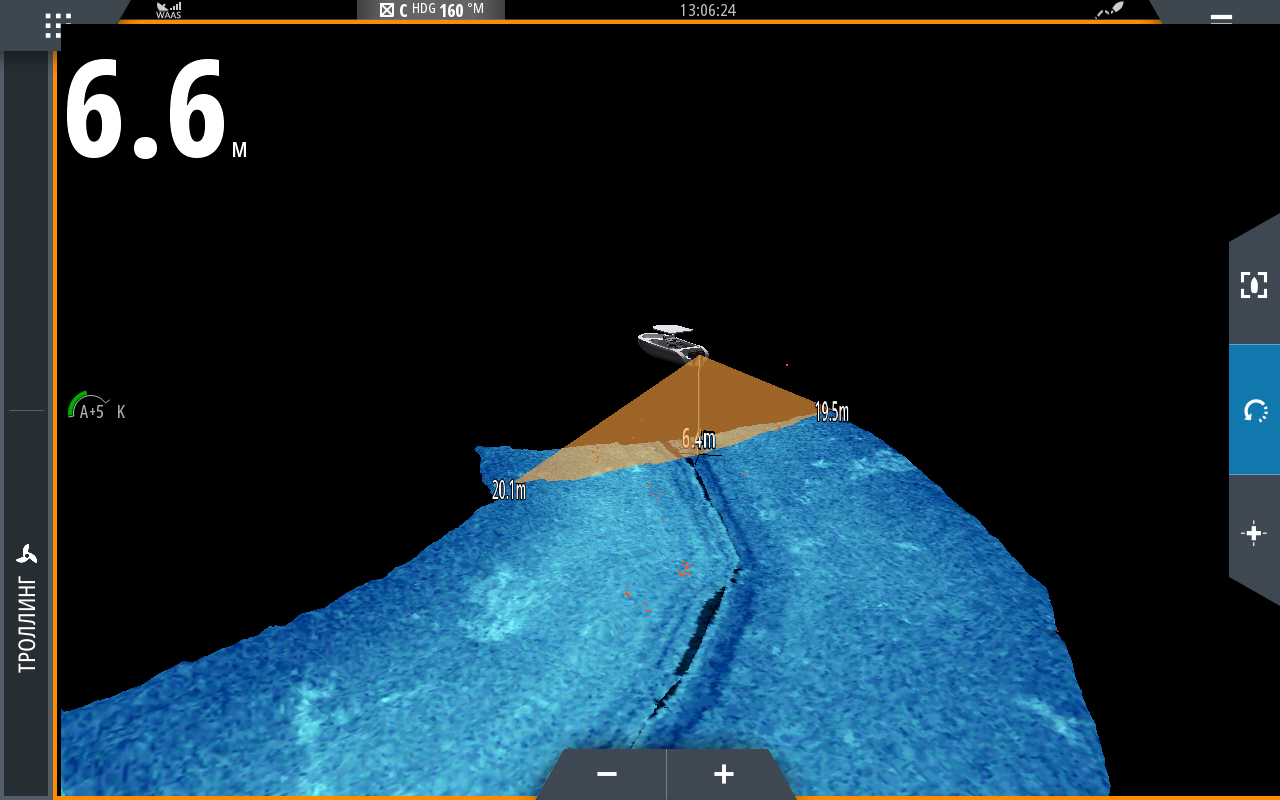The height and width of the screenshot is (800, 1280).
Task: Tap the WAAS GPS signal status icon
Action: point(168,10)
